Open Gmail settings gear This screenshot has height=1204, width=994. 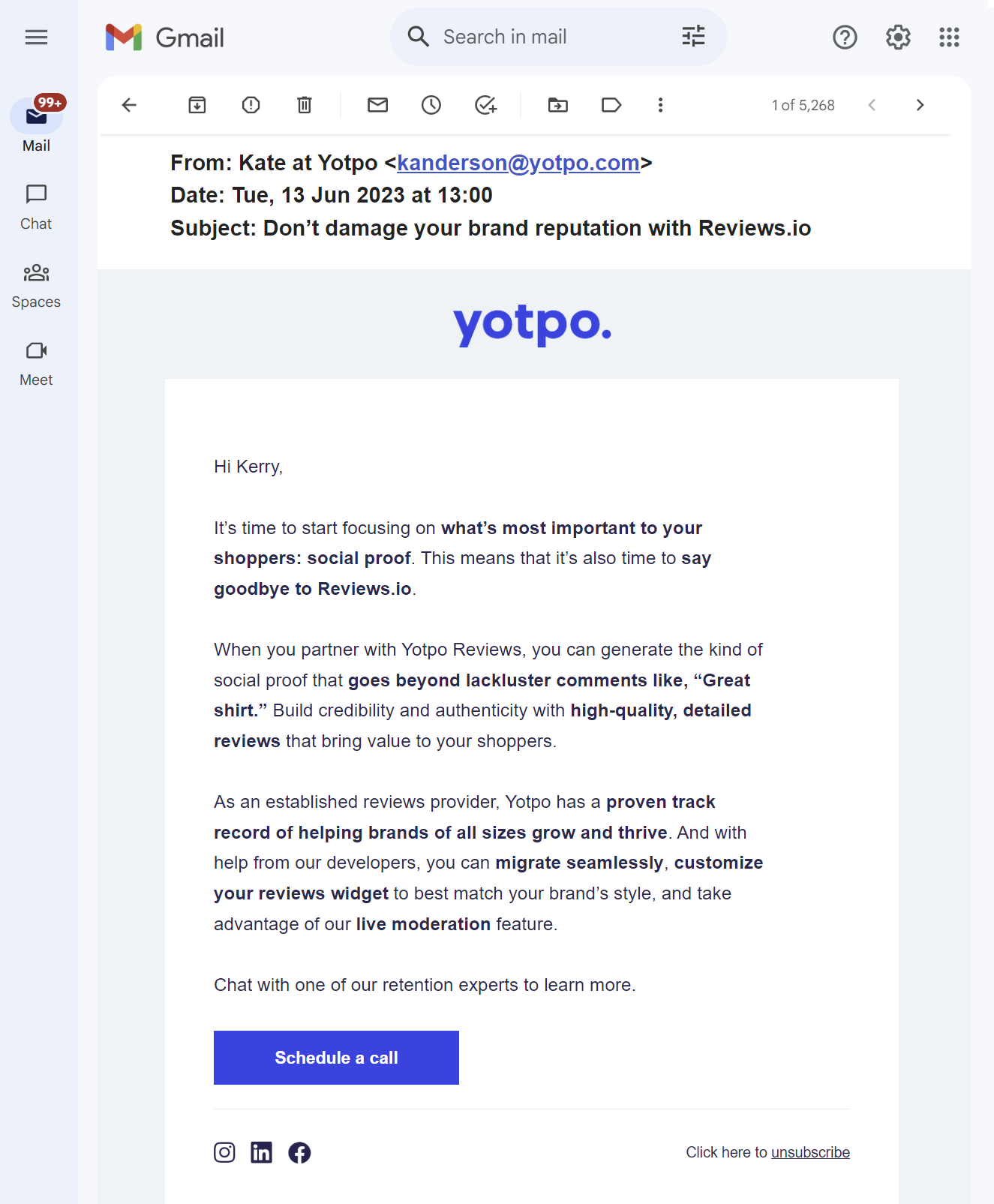pyautogui.click(x=898, y=37)
